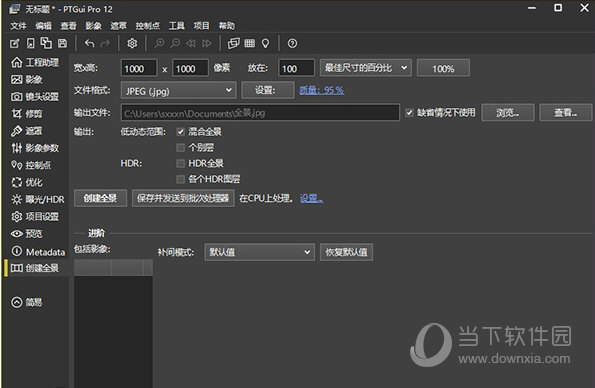
Task: Expand 补间模式 默认值 dropdown
Action: 260,252
